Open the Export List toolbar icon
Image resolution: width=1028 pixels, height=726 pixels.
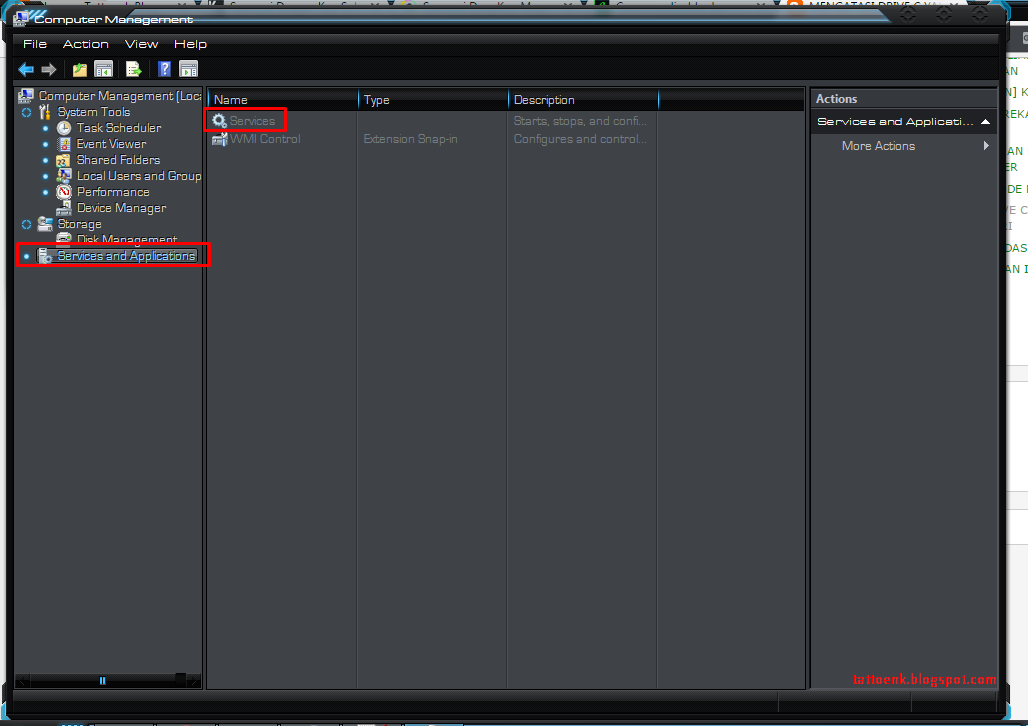coord(133,69)
